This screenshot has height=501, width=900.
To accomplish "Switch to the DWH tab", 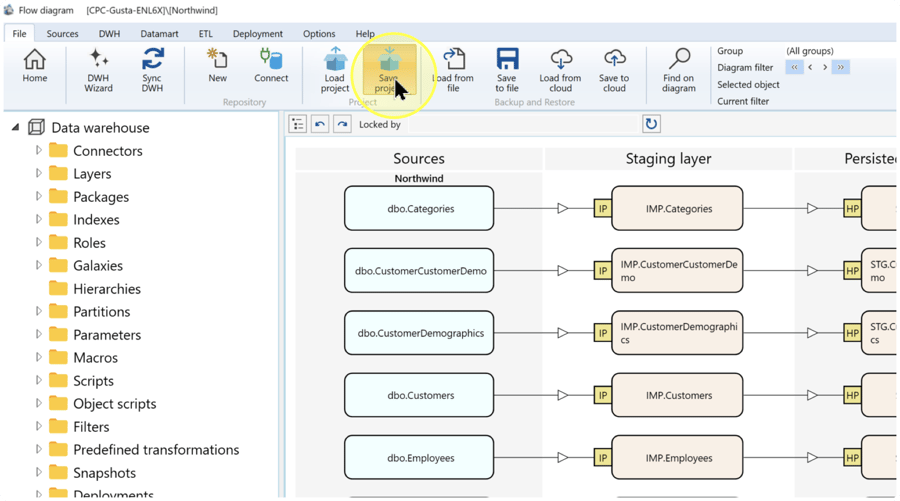I will pos(109,33).
